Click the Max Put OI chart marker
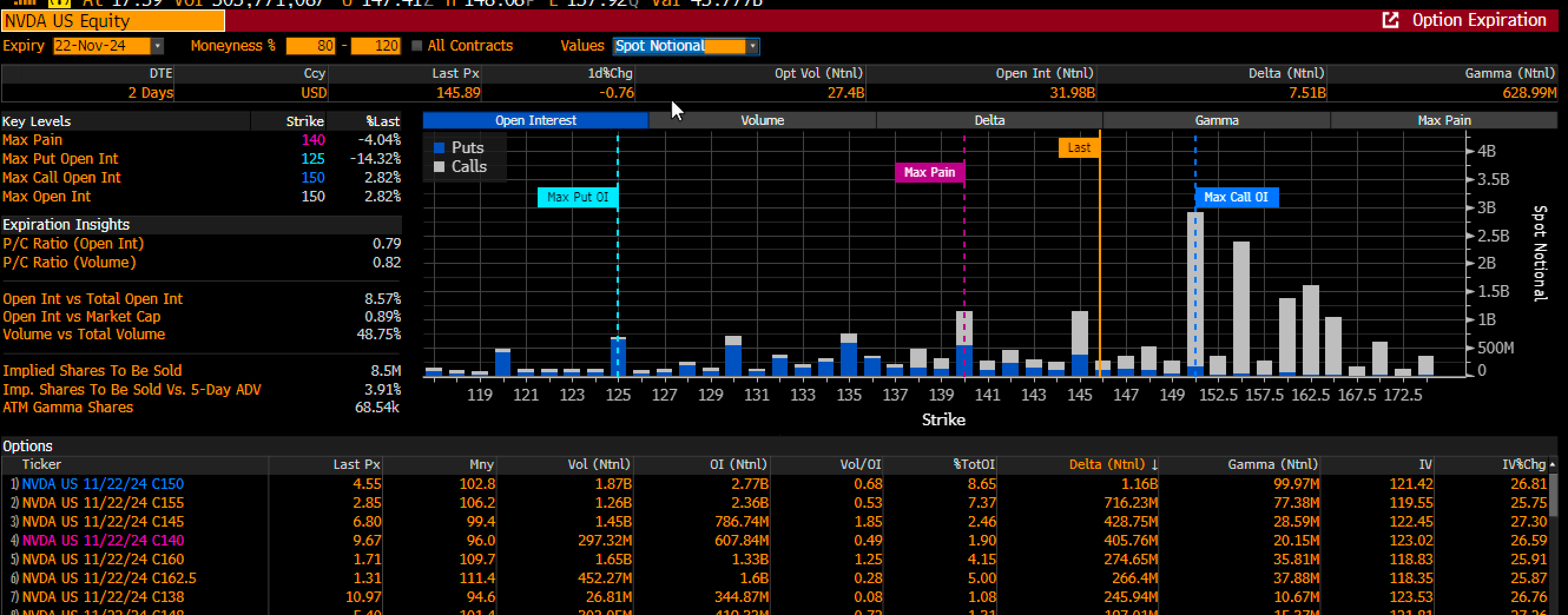 point(577,197)
